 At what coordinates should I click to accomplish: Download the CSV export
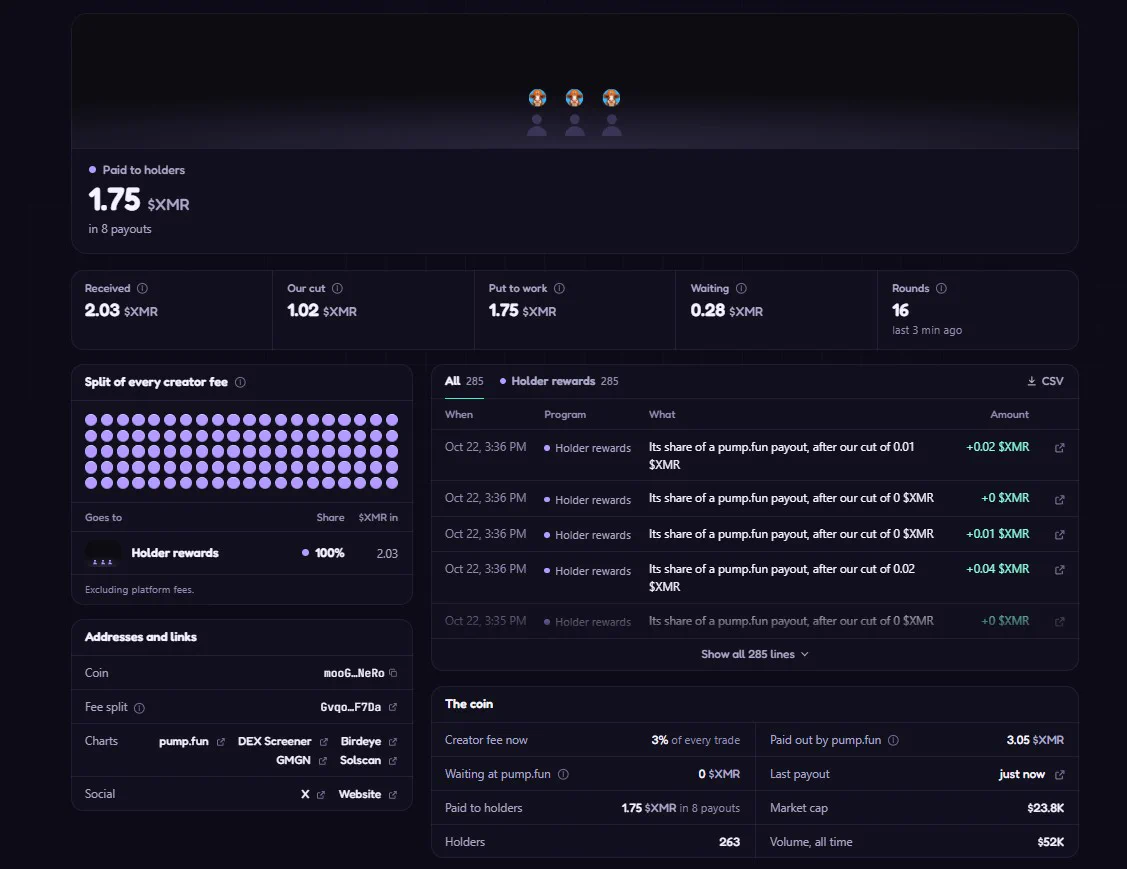click(1045, 381)
